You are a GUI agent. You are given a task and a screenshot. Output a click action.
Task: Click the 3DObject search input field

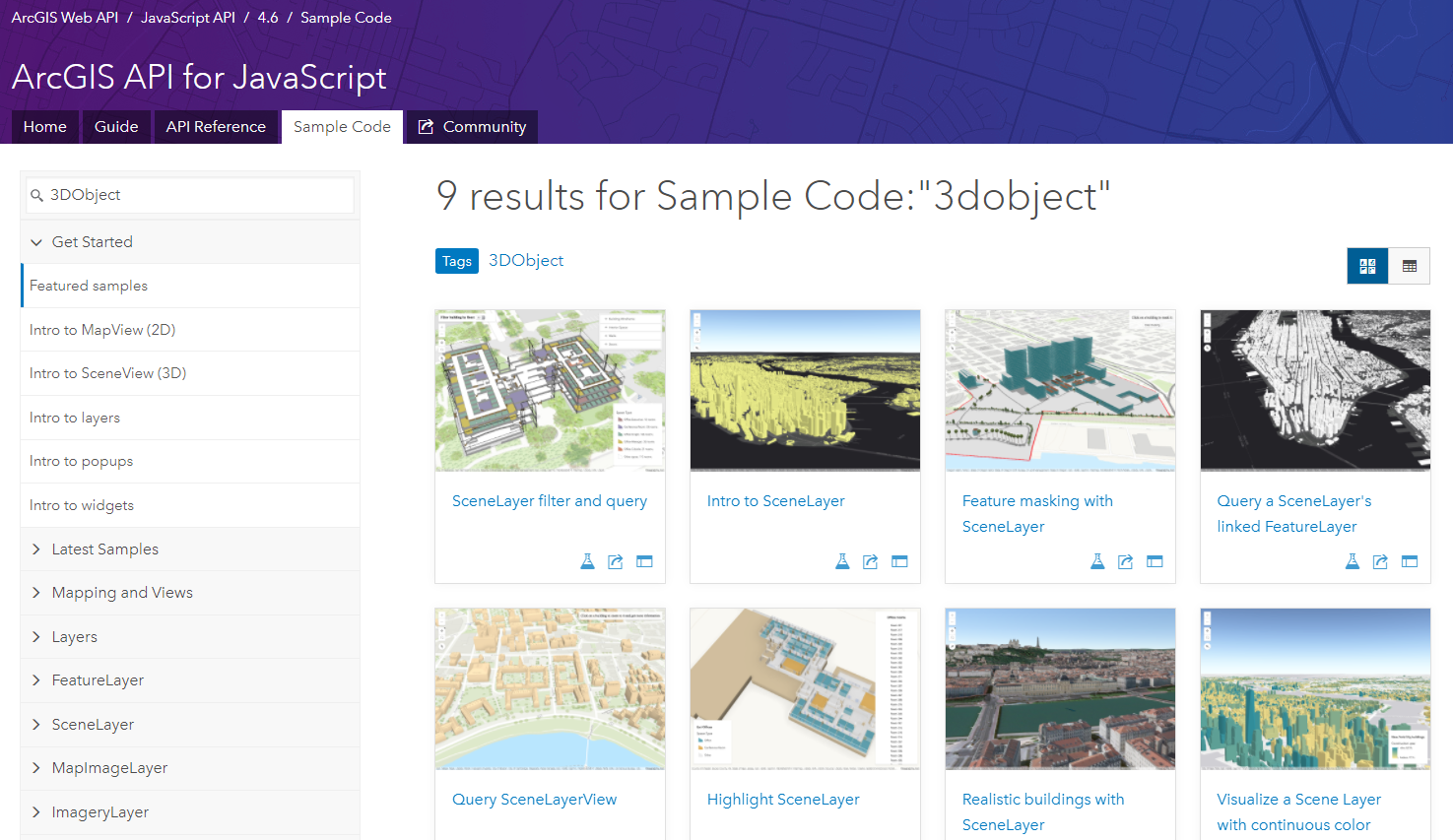point(197,195)
